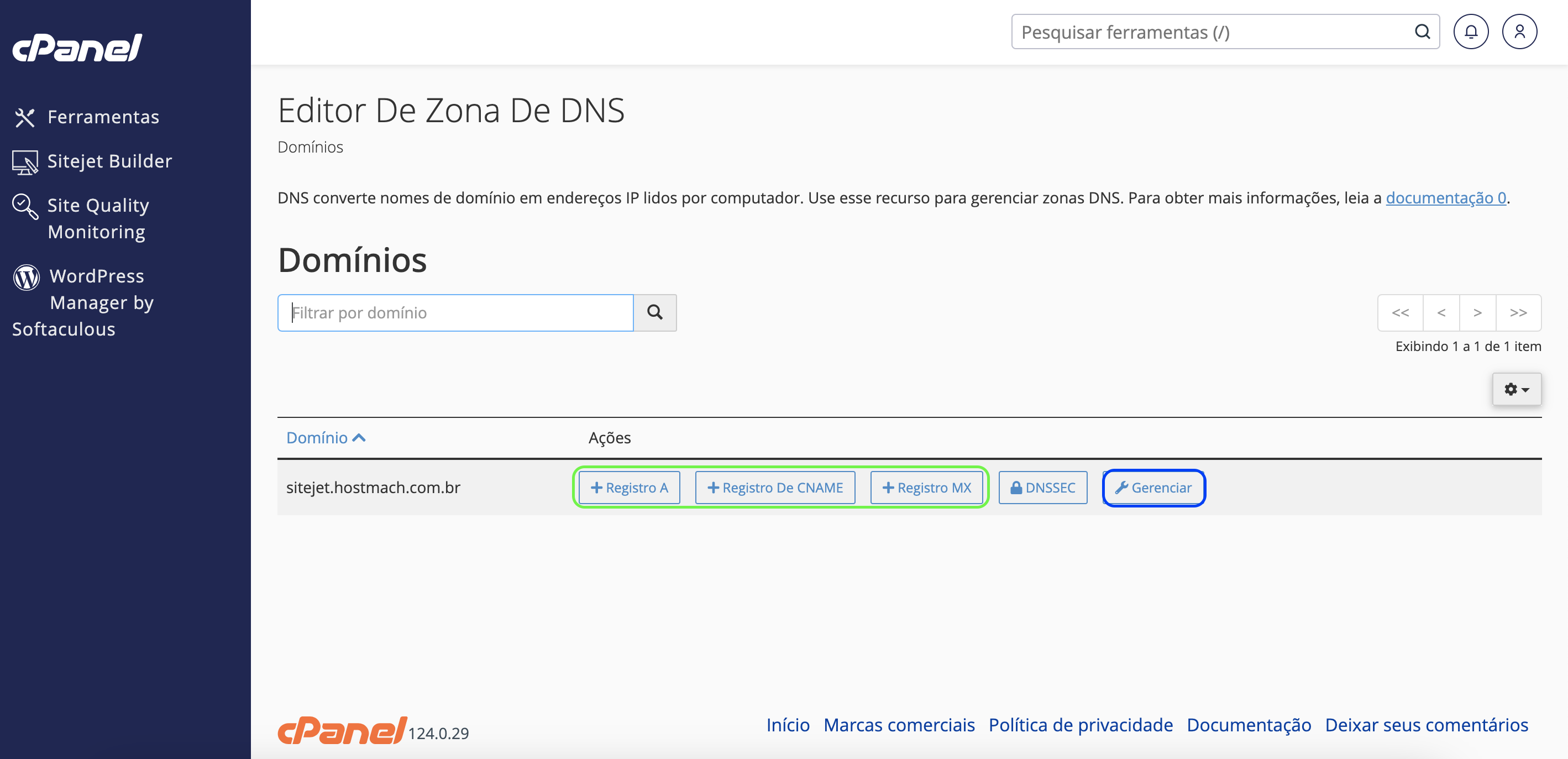This screenshot has height=759, width=1568.
Task: Click the cPanel version 124.0.29 text
Action: point(438,734)
